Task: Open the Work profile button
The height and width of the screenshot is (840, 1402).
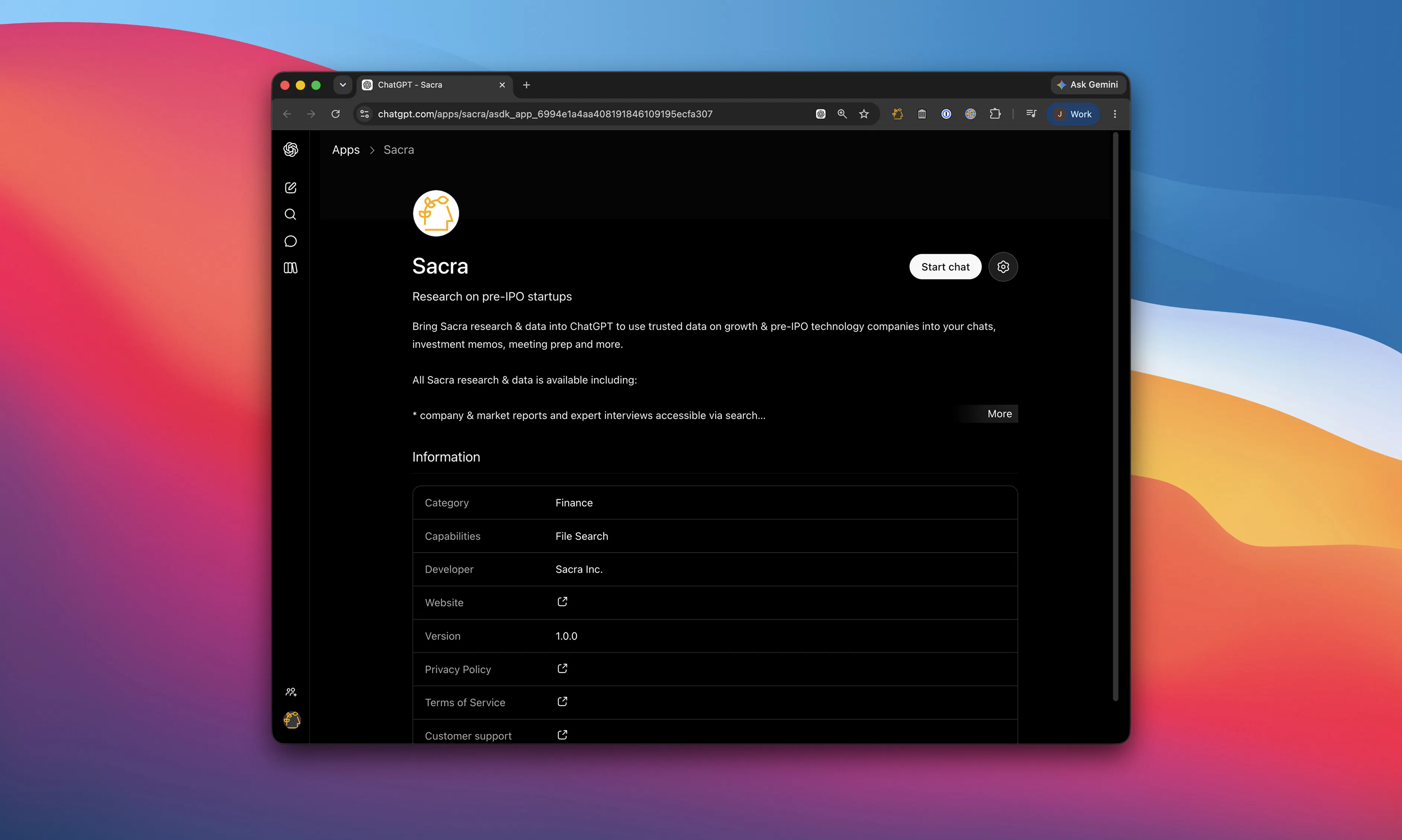Action: pyautogui.click(x=1074, y=114)
